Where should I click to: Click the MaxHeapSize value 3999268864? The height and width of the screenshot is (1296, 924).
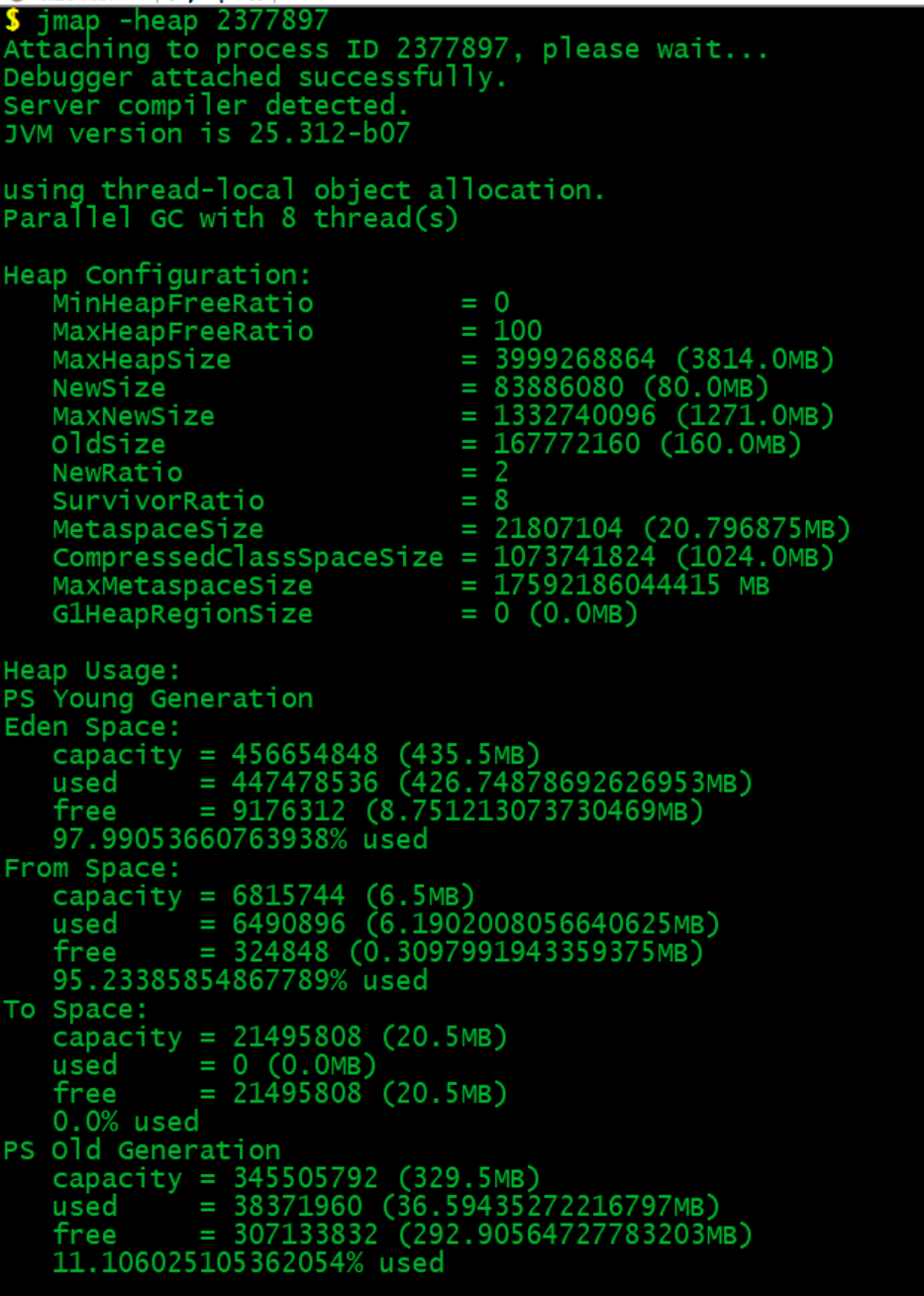coord(574,360)
